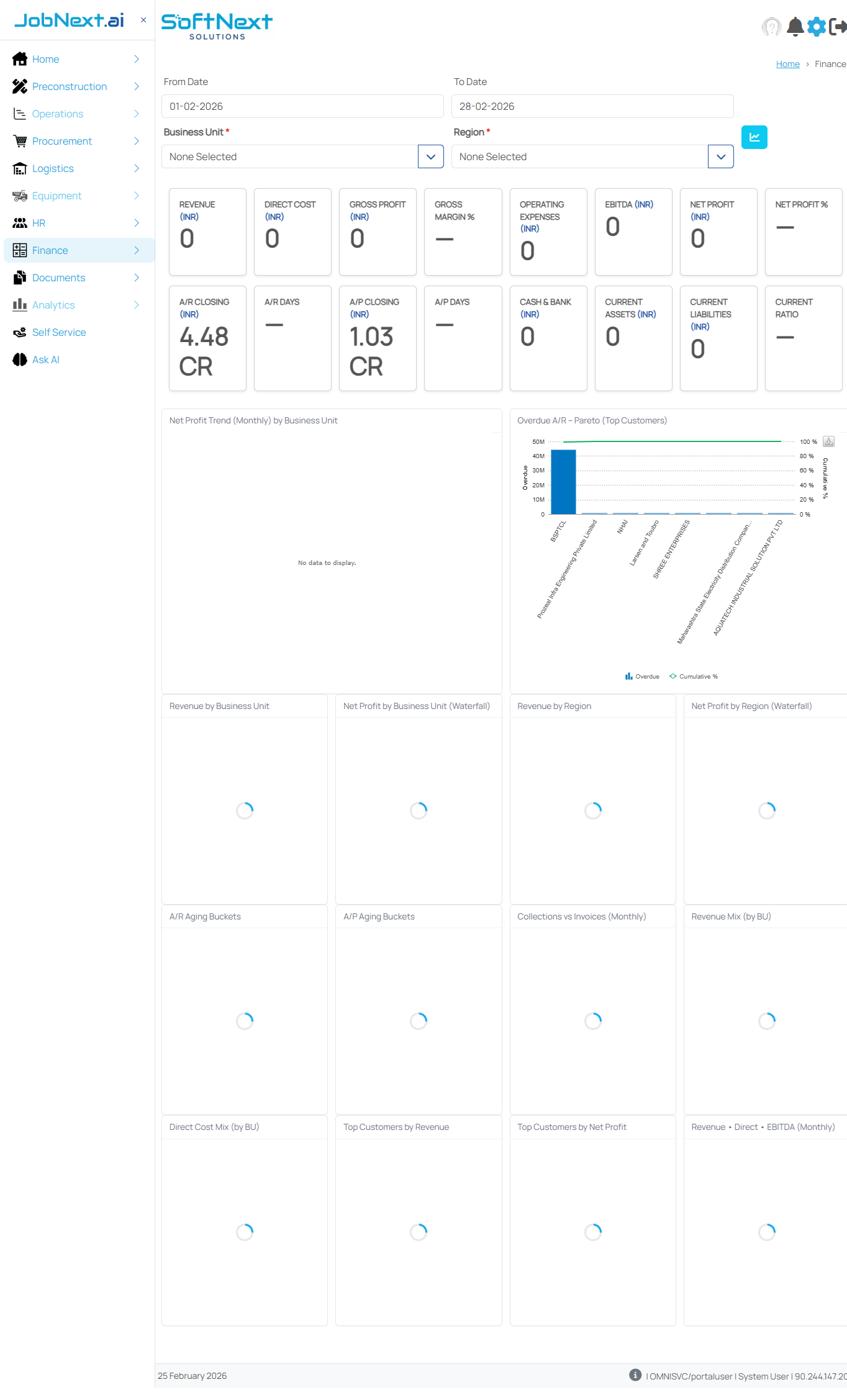Open notifications bell icon
Screen dimensions: 847x1400
click(x=795, y=27)
